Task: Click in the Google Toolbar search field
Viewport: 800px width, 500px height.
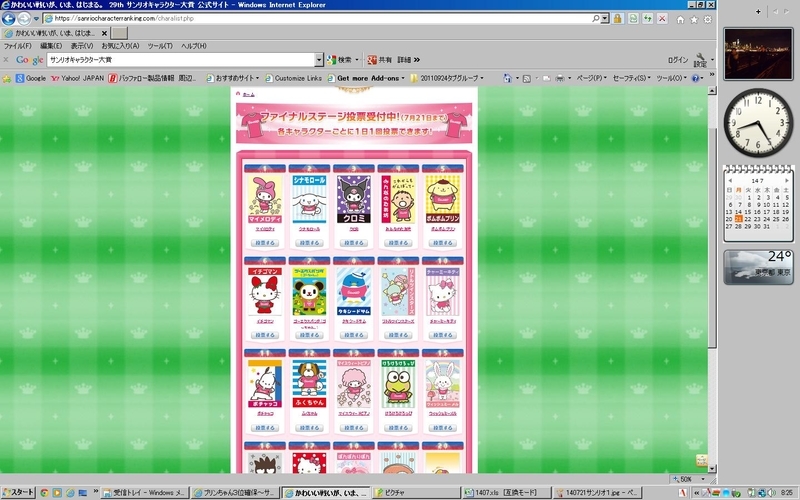Action: (181, 60)
